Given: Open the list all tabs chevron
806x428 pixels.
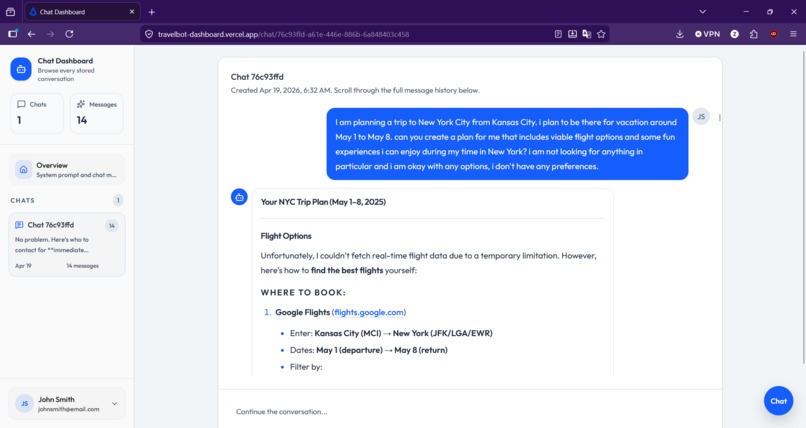Looking at the screenshot, I should [703, 12].
